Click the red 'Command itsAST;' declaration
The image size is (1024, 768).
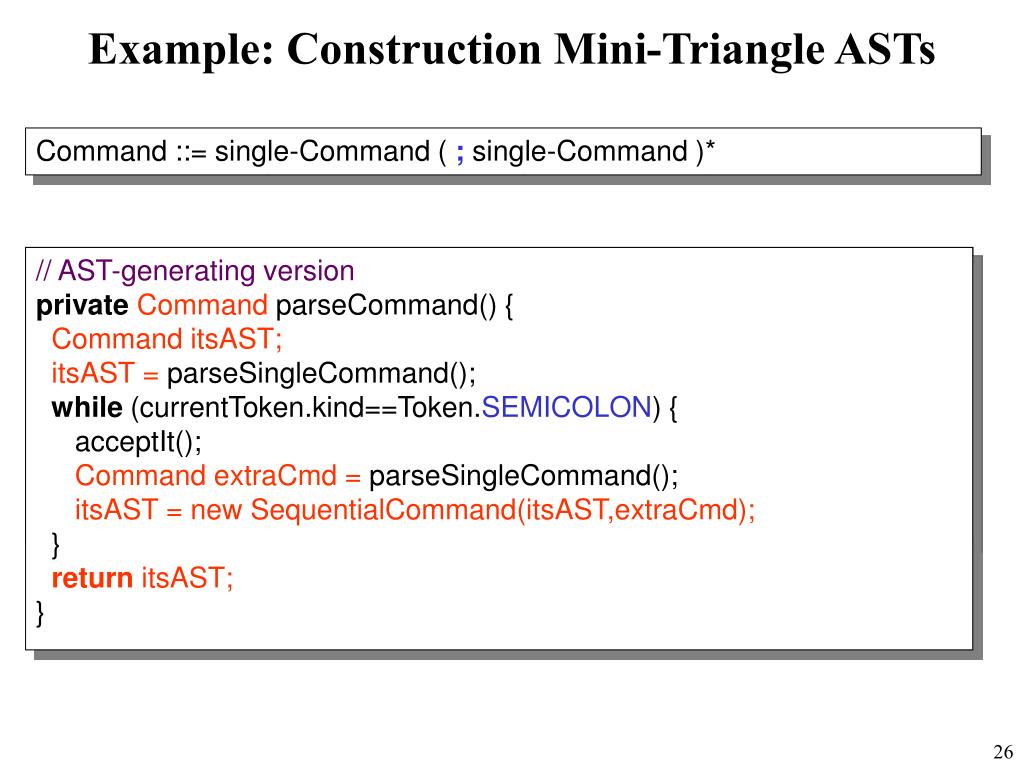[x=167, y=340]
